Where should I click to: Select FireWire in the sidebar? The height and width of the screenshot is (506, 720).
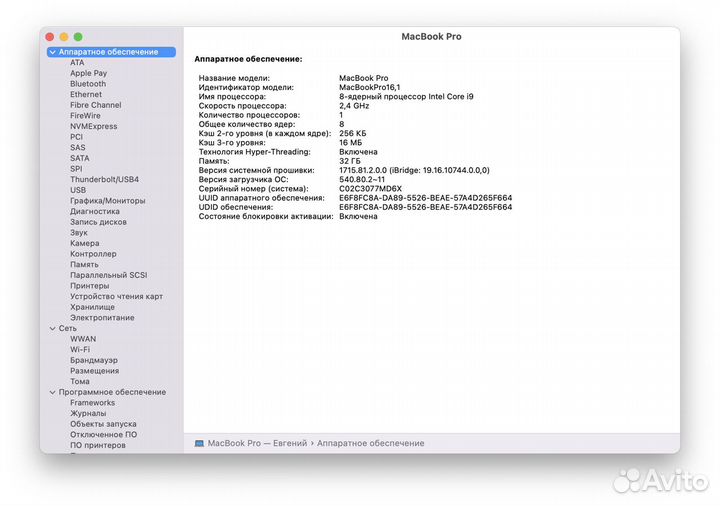pyautogui.click(x=85, y=116)
